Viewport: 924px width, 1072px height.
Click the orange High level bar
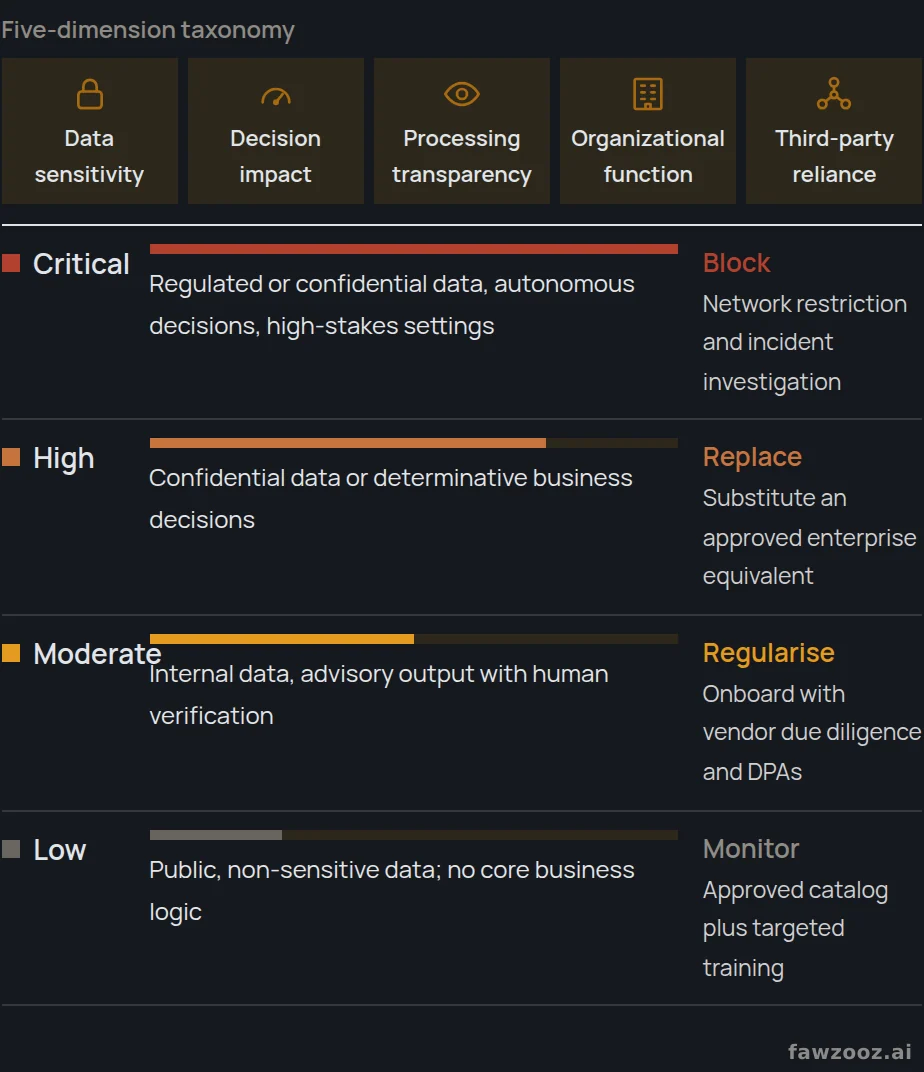point(348,443)
